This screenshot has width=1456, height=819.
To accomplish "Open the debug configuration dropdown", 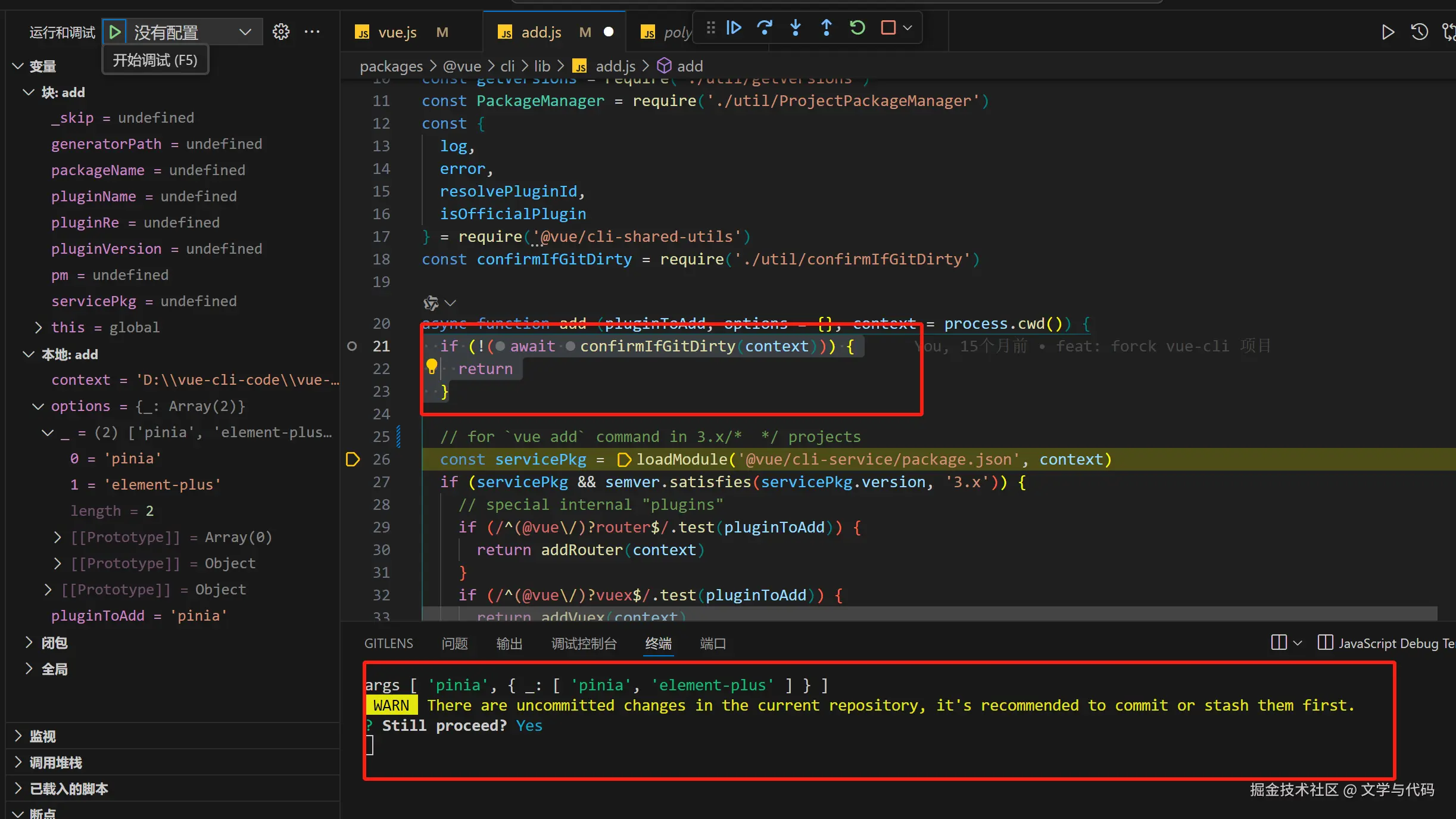I will click(245, 32).
